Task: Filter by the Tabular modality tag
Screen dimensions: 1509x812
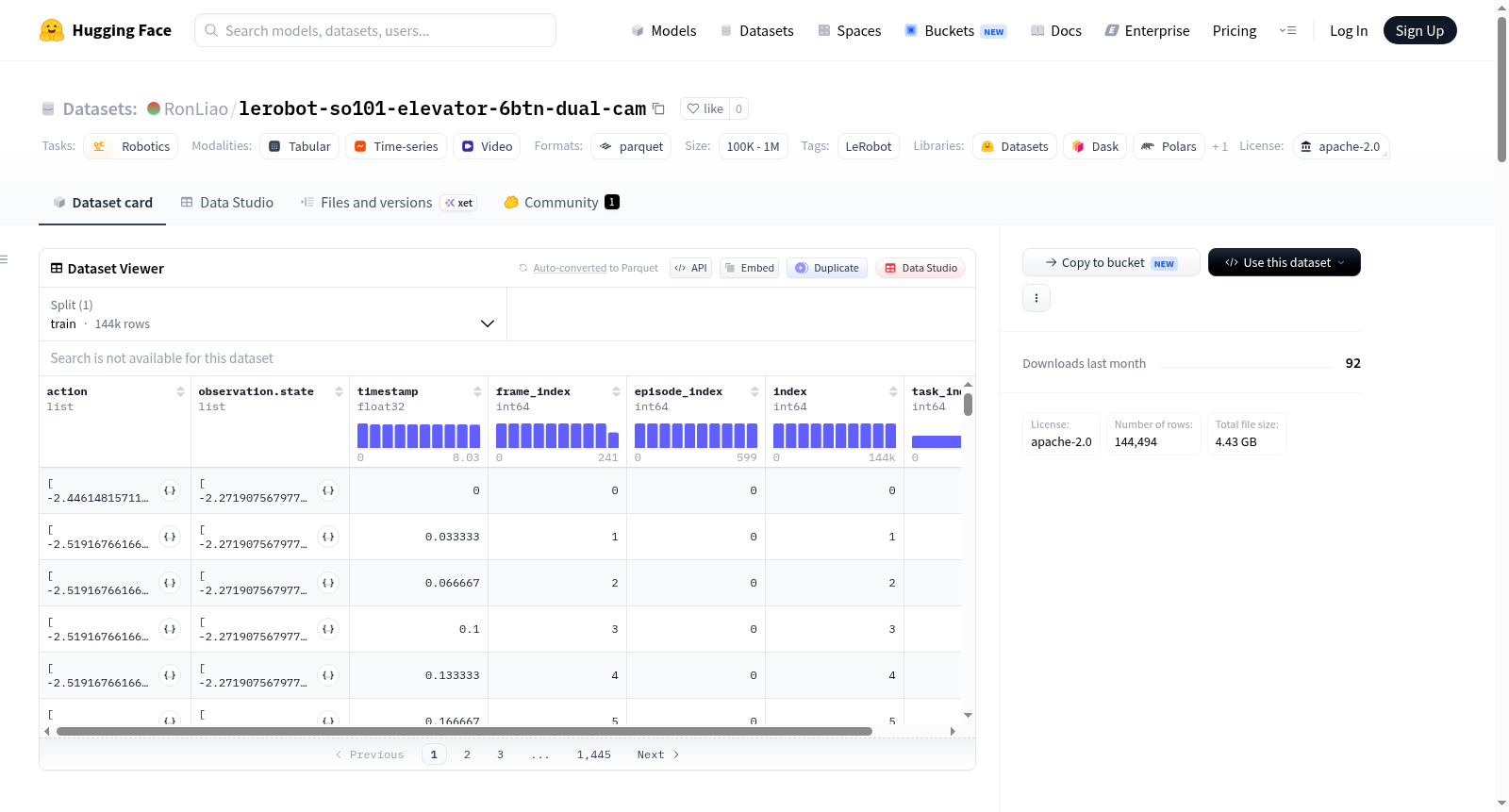Action: tap(300, 146)
